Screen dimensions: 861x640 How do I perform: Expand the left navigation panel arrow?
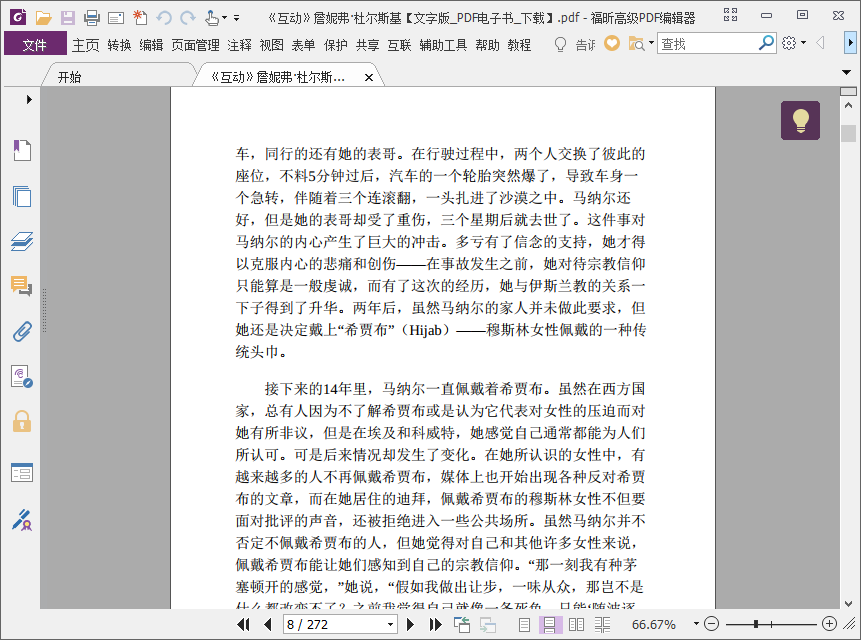pos(29,99)
